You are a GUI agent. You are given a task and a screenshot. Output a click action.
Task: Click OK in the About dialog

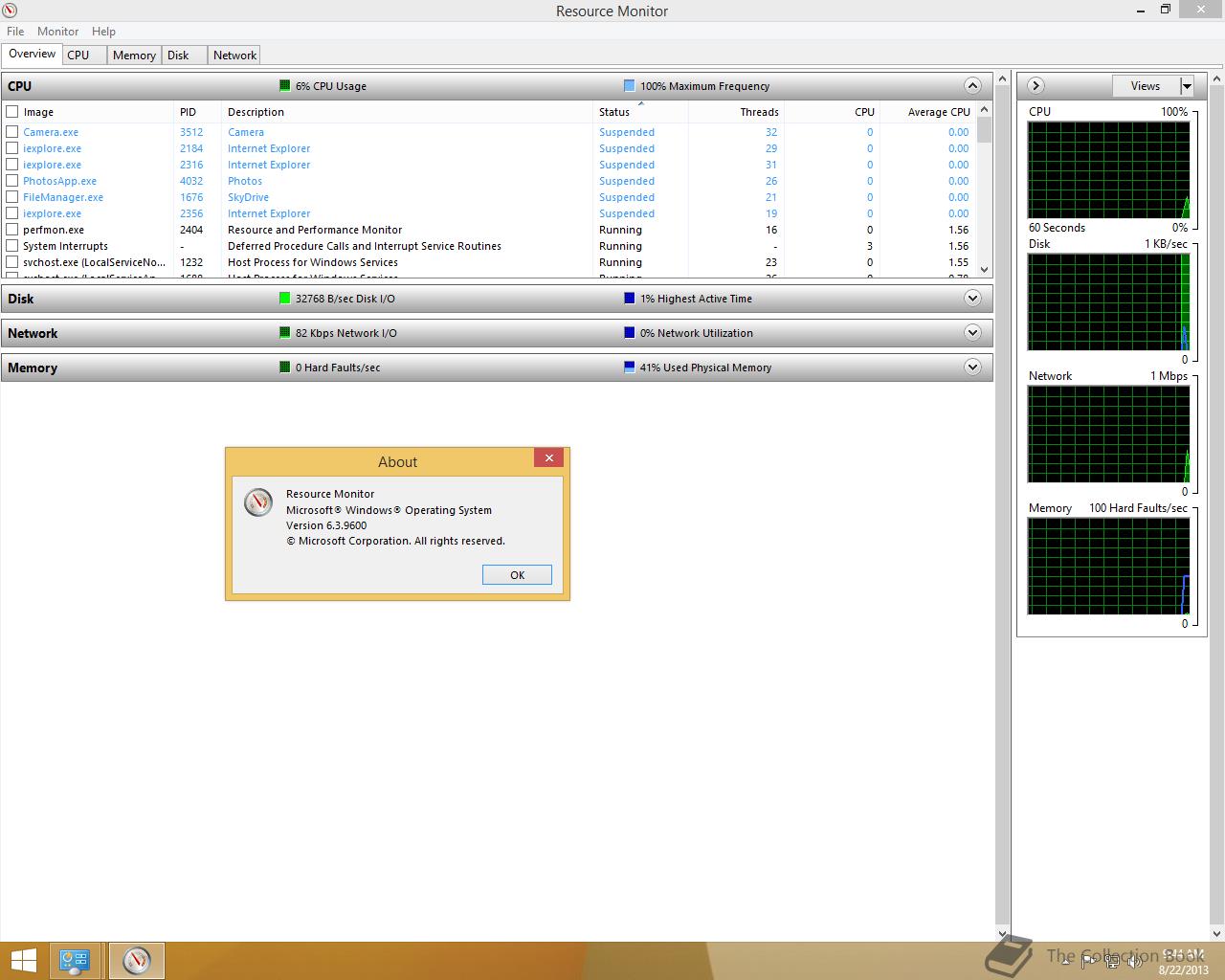click(517, 575)
